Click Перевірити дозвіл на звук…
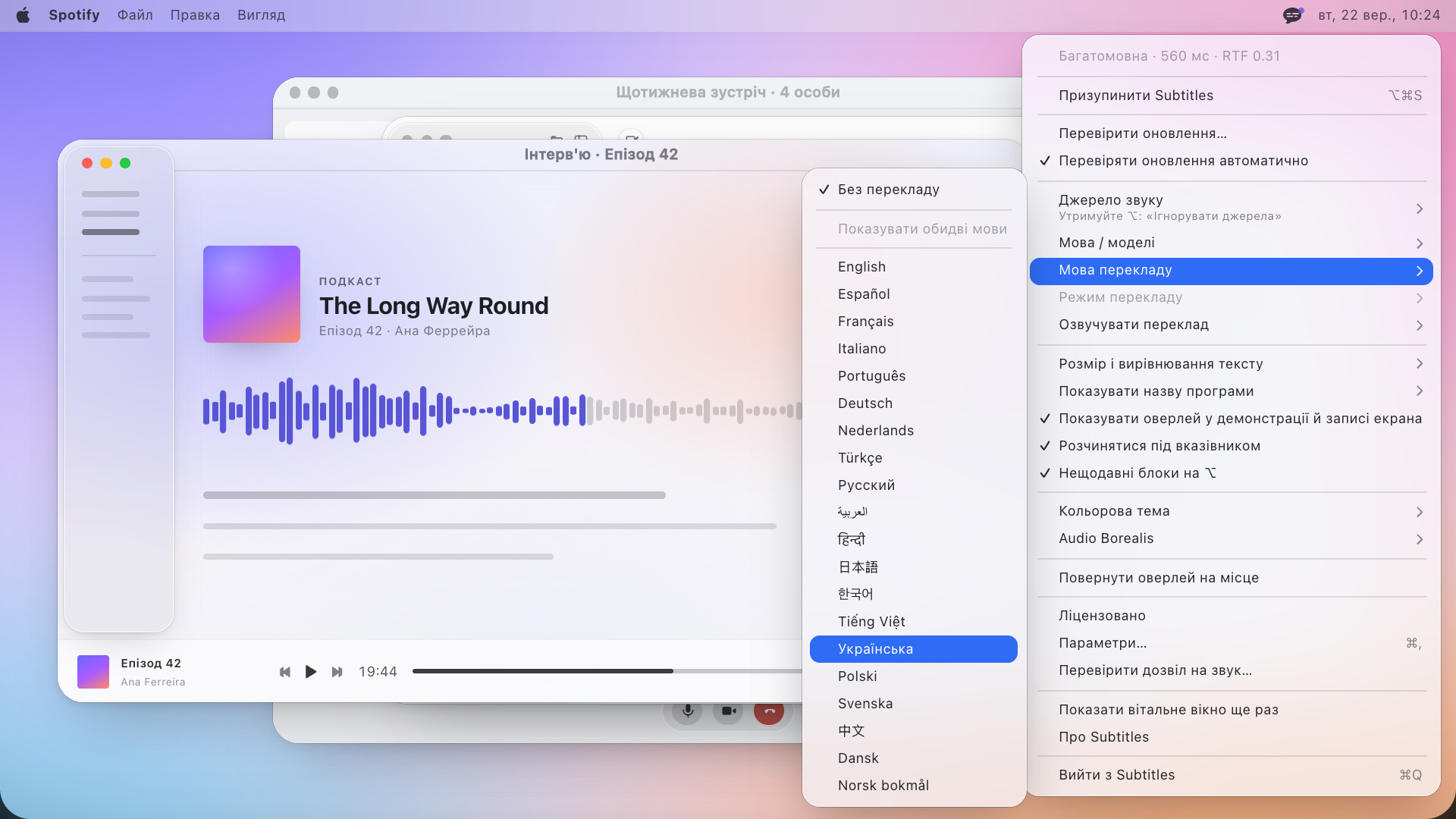 1232,670
